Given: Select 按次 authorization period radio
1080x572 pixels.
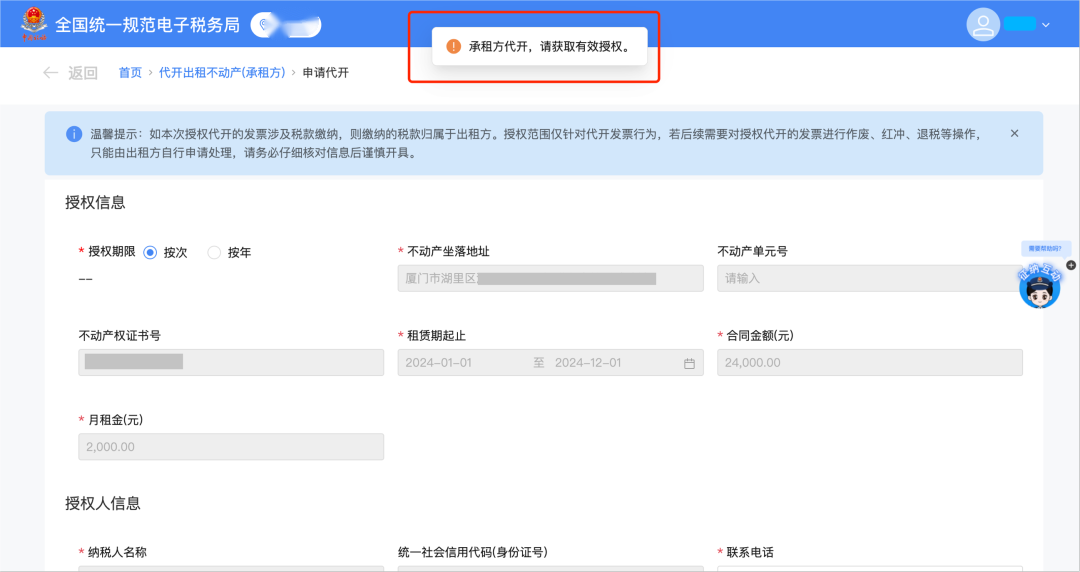Looking at the screenshot, I should coord(149,252).
